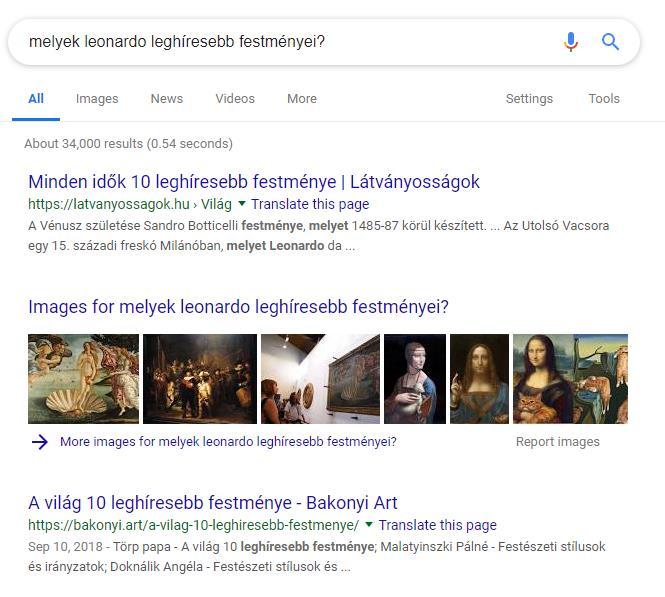
Task: Open the Lady with an Ermine thumbnail
Action: [415, 379]
